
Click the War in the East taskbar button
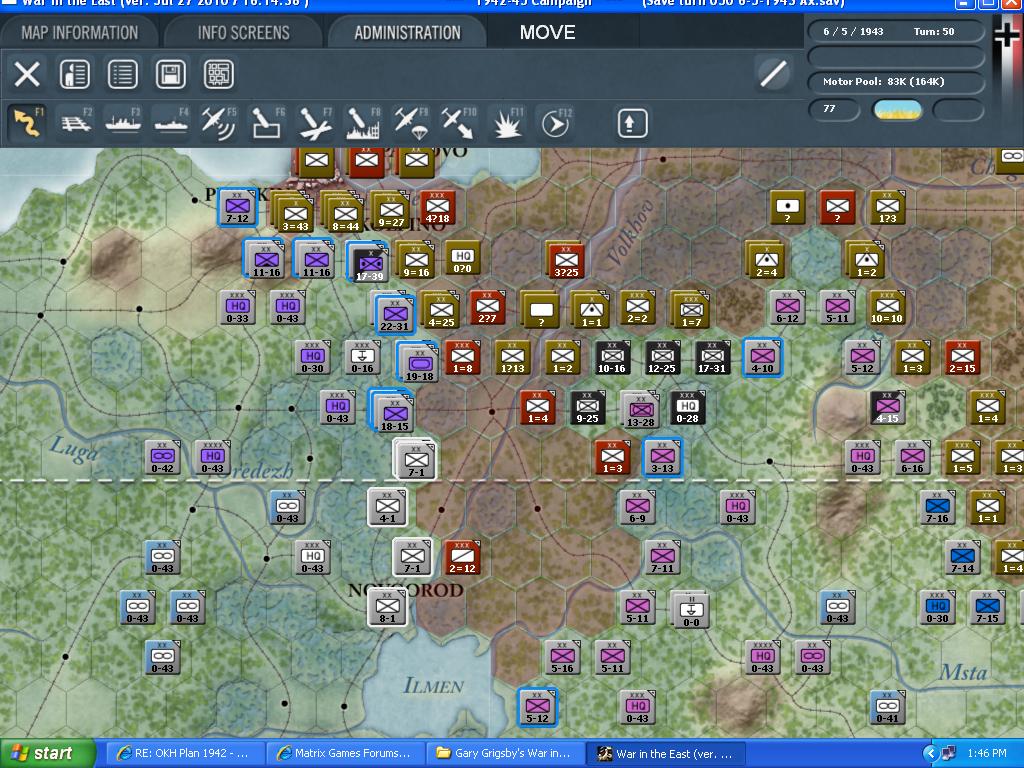tap(665, 753)
